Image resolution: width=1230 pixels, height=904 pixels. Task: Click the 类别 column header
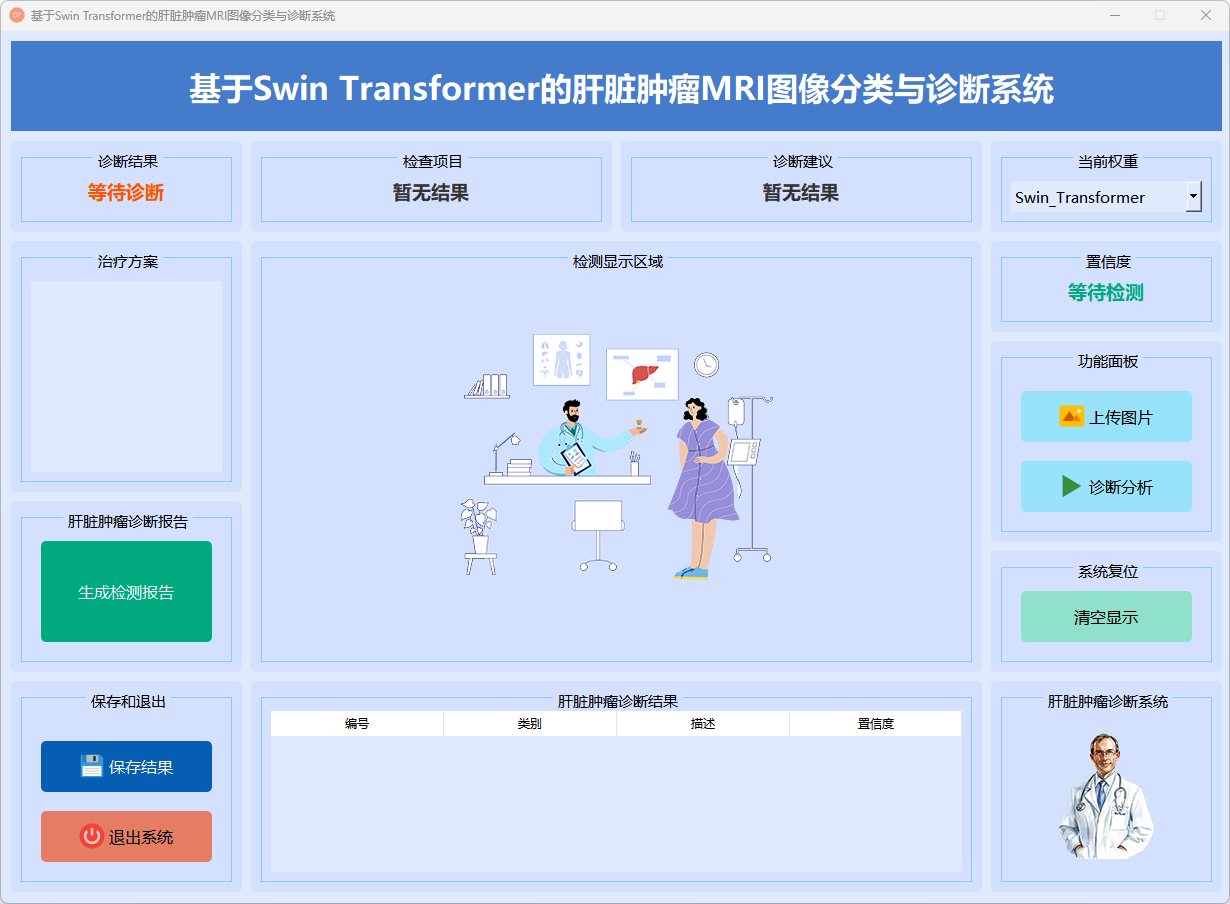point(529,724)
